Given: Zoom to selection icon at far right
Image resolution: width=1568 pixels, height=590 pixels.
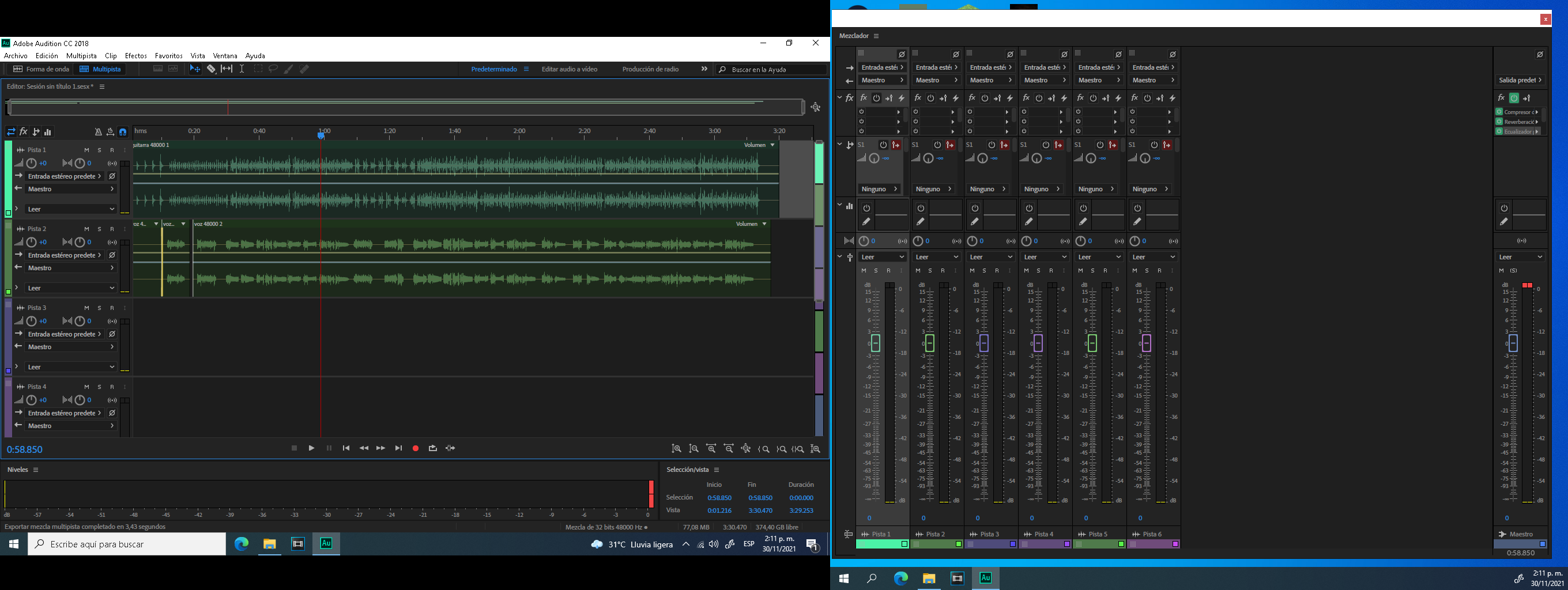Looking at the screenshot, I should tap(816, 449).
